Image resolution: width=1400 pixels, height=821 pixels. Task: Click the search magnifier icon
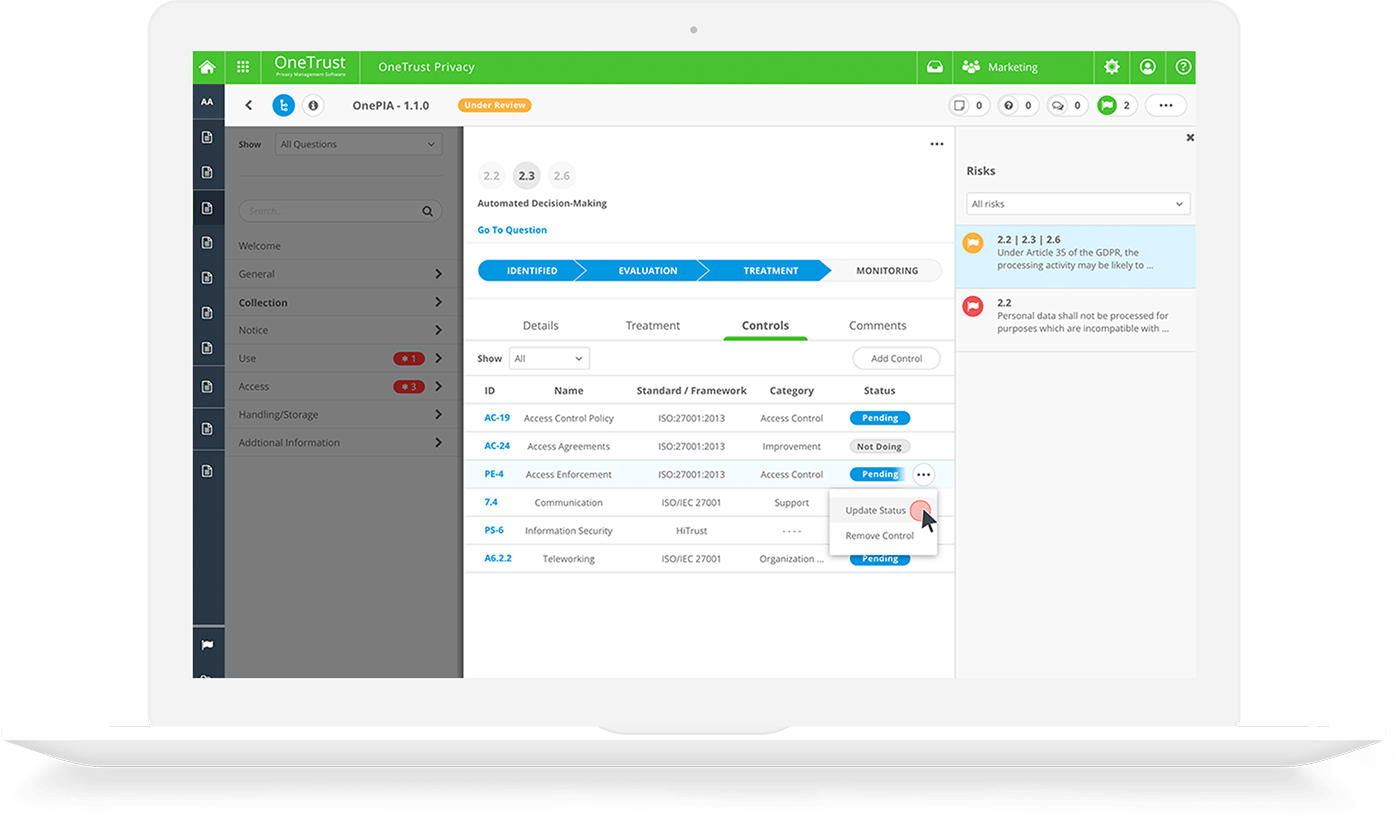point(427,211)
